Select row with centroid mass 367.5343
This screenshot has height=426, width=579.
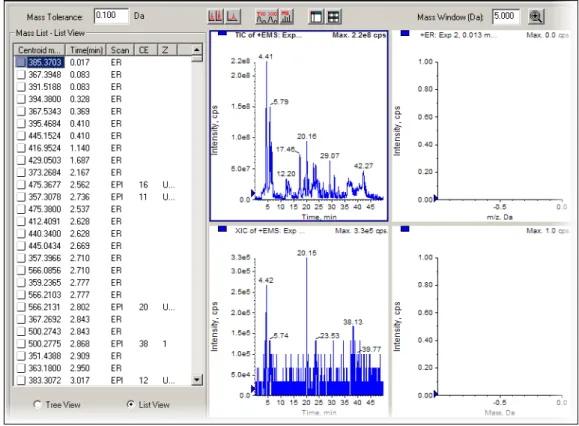point(103,111)
